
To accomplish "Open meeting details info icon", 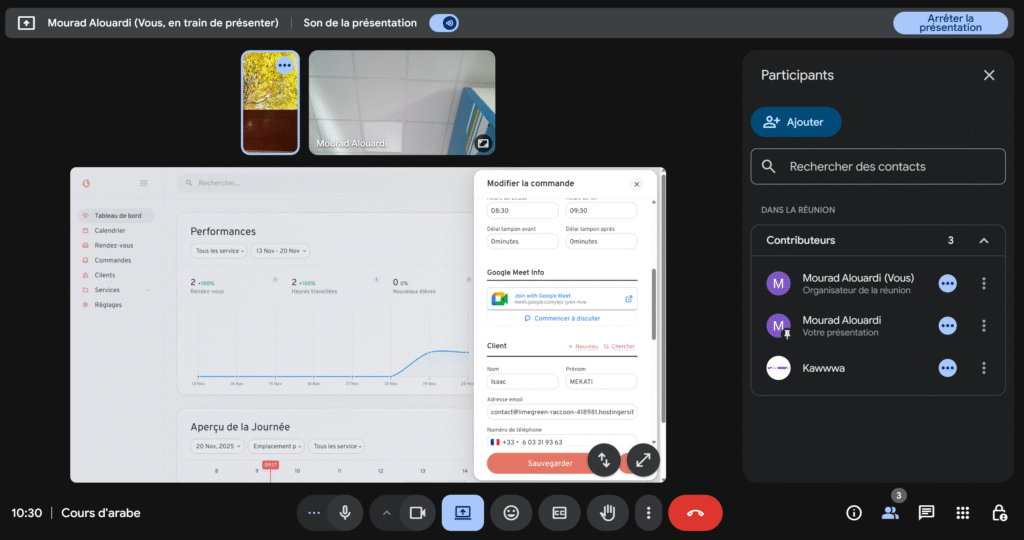I will [x=853, y=513].
